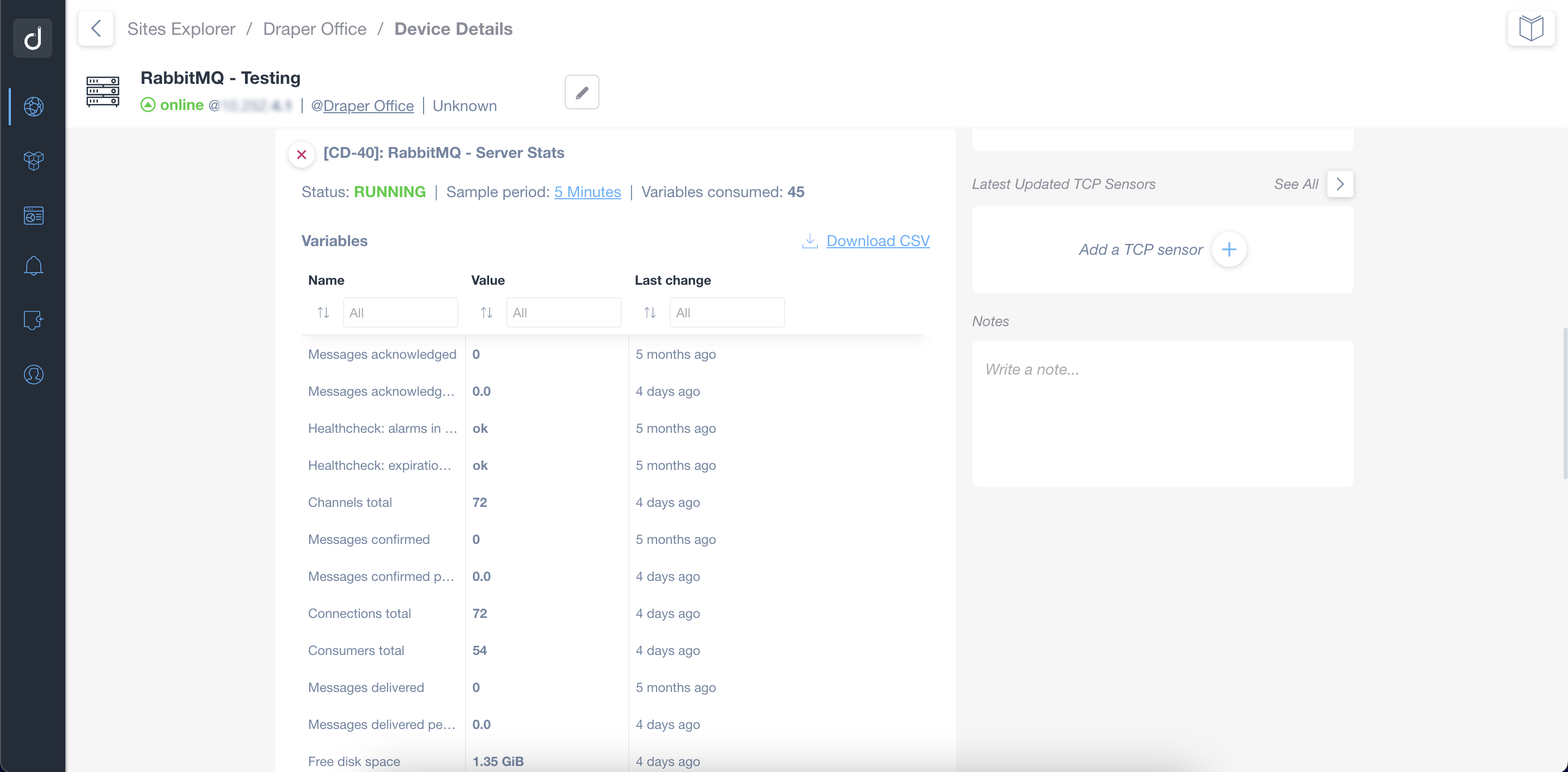Click the green online status icon
The image size is (1568, 772).
[148, 105]
